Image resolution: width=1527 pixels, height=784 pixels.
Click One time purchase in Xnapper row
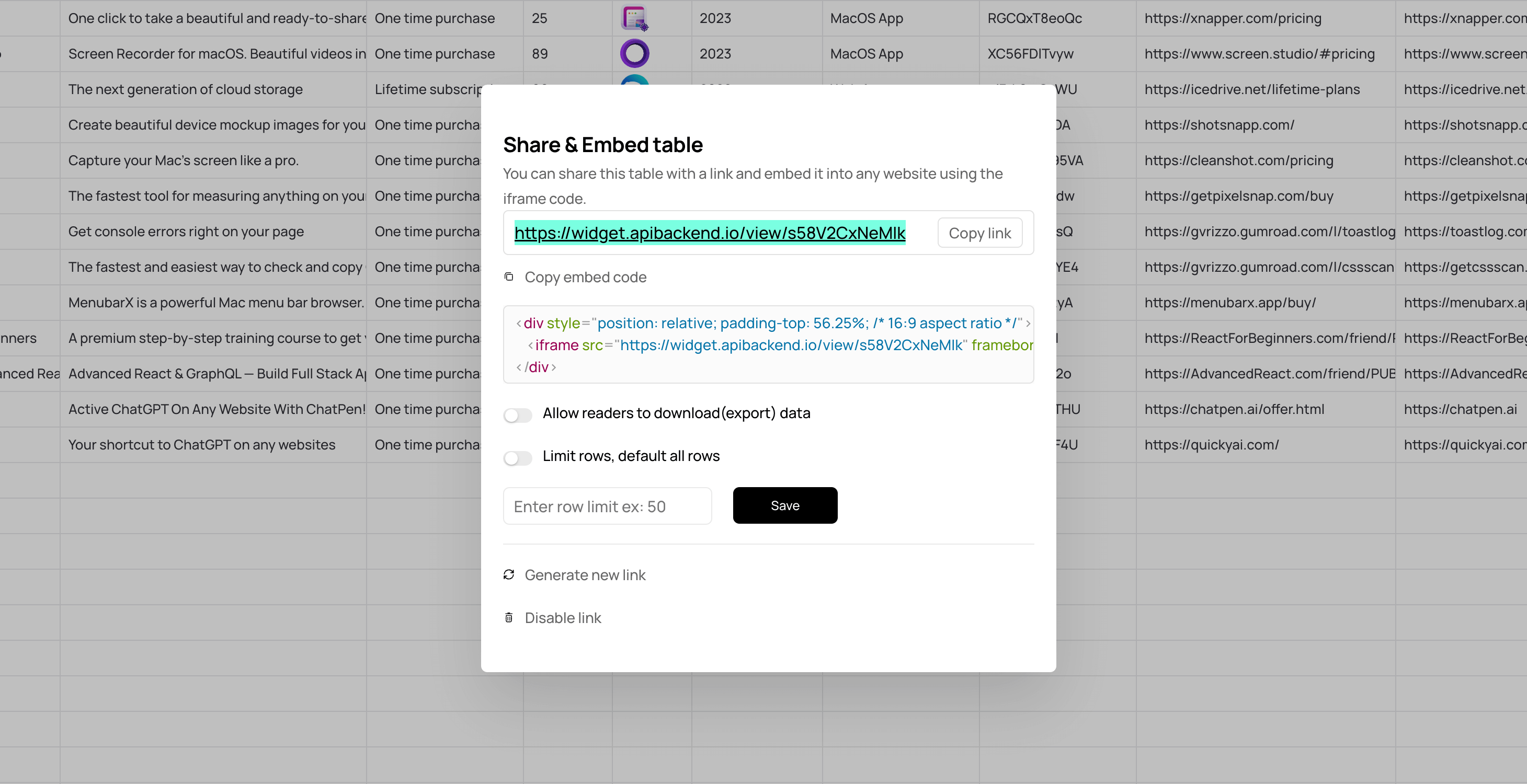pyautogui.click(x=445, y=18)
